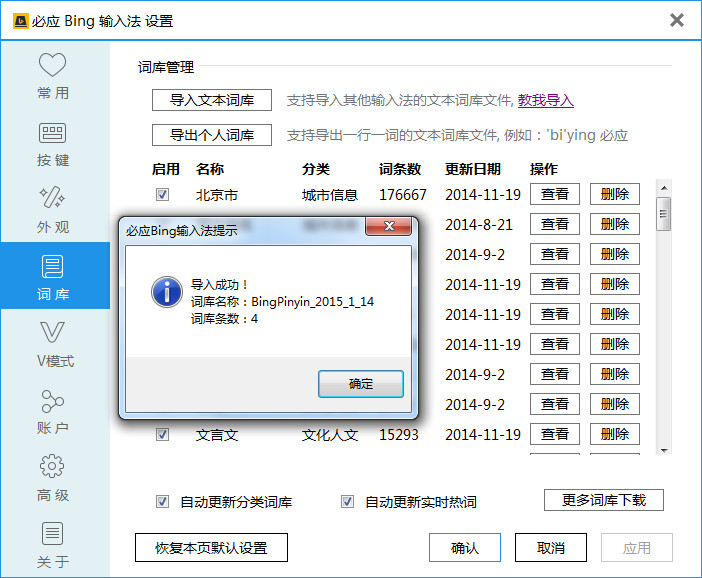Select the 北京市 dictionary name

217,195
